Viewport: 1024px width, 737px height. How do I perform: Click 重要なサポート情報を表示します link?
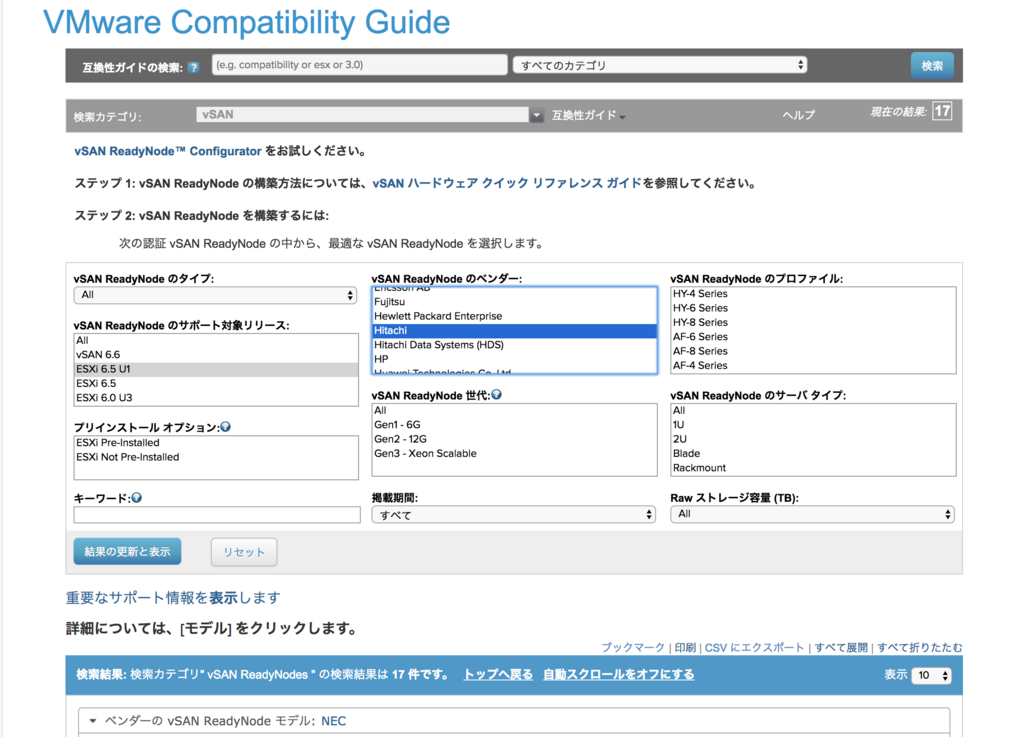173,597
